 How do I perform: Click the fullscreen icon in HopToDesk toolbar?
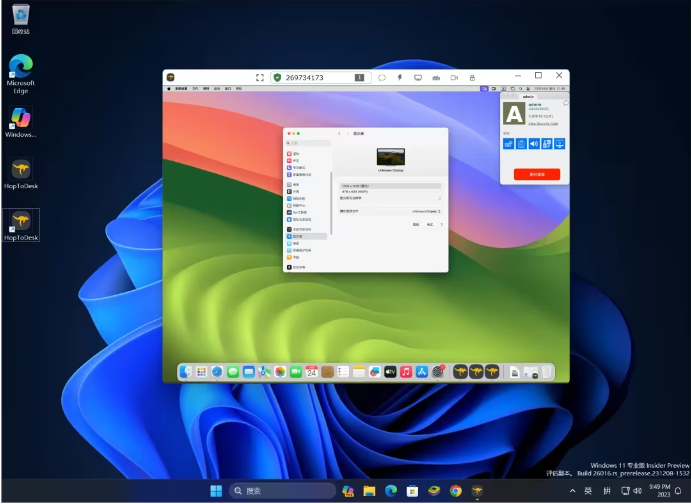pos(260,77)
